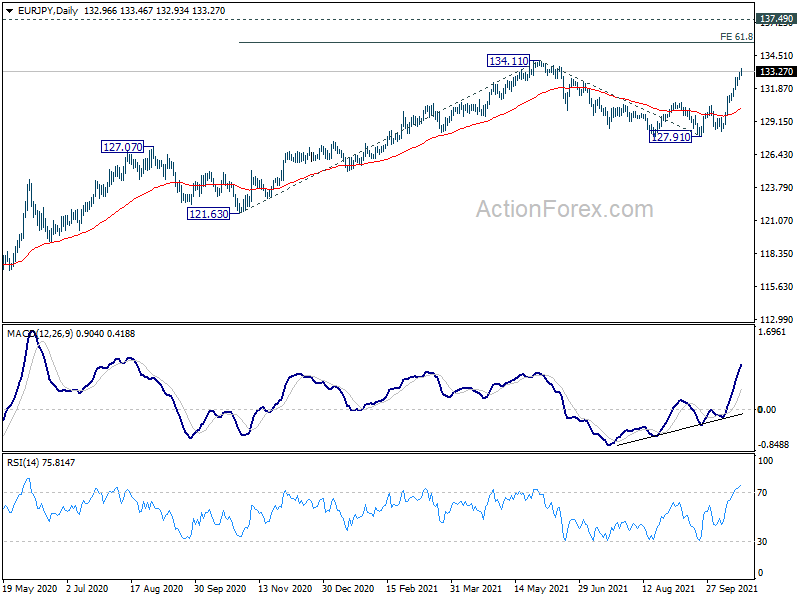Click the 2 Jul 2020 date label
This screenshot has width=800, height=600.
click(x=87, y=588)
